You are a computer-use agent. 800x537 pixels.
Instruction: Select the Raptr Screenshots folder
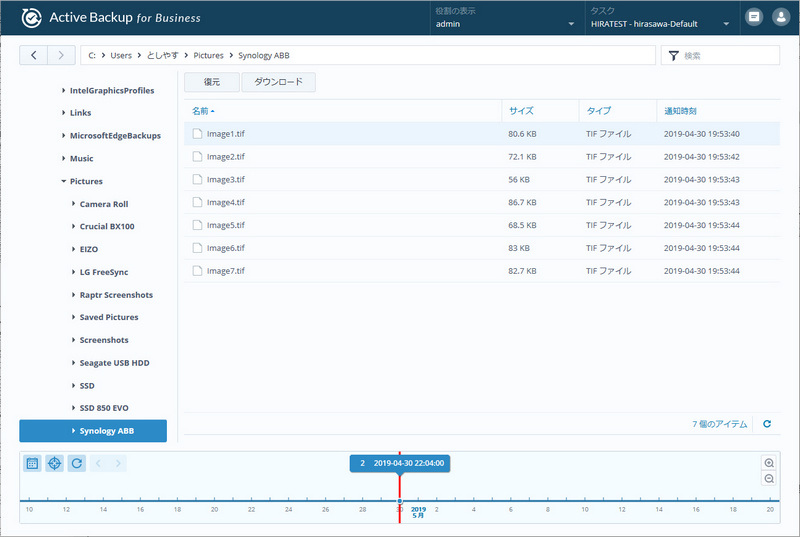pos(116,295)
